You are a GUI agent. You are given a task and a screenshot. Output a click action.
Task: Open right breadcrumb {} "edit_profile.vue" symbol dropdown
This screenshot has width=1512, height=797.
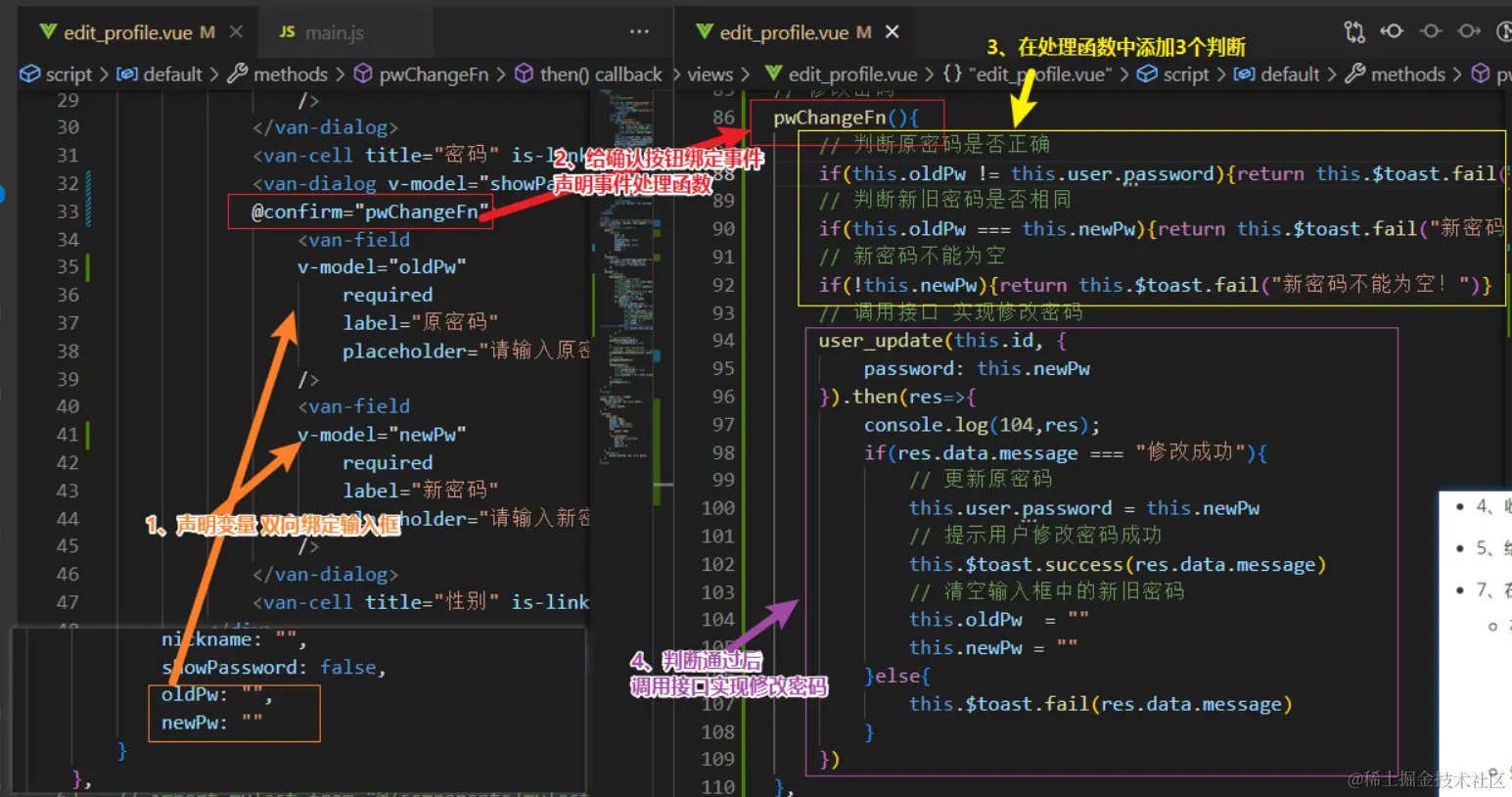[x=1027, y=74]
